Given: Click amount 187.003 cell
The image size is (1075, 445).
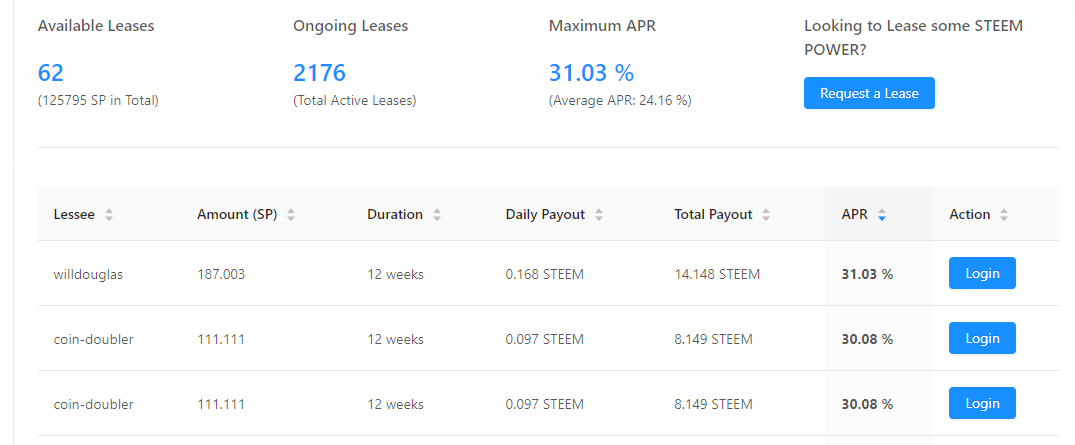Looking at the screenshot, I should click(x=221, y=274).
